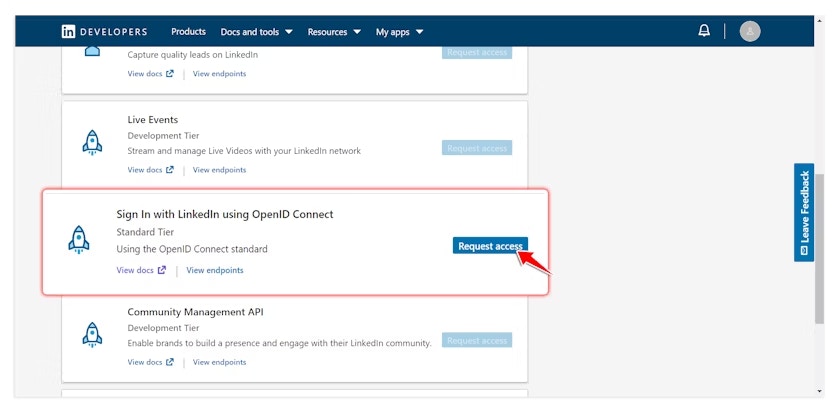Open the LinkedIn Developers logo home
The height and width of the screenshot is (412, 840).
104,32
